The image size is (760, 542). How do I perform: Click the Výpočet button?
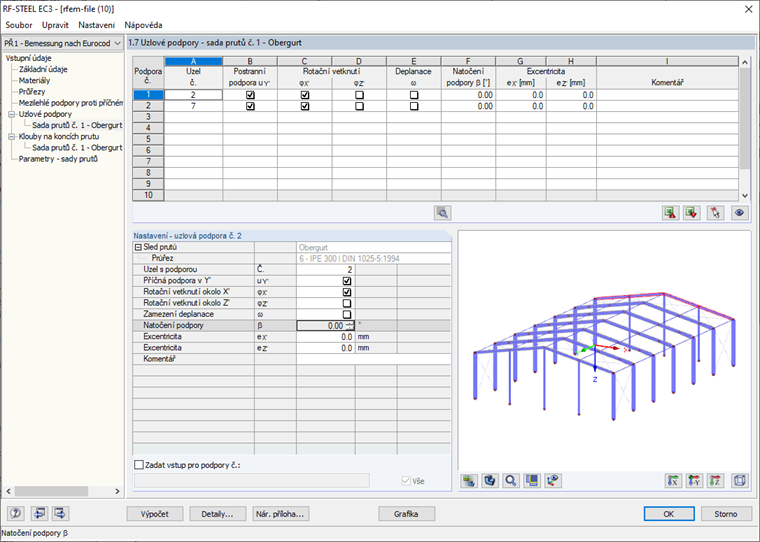(155, 514)
